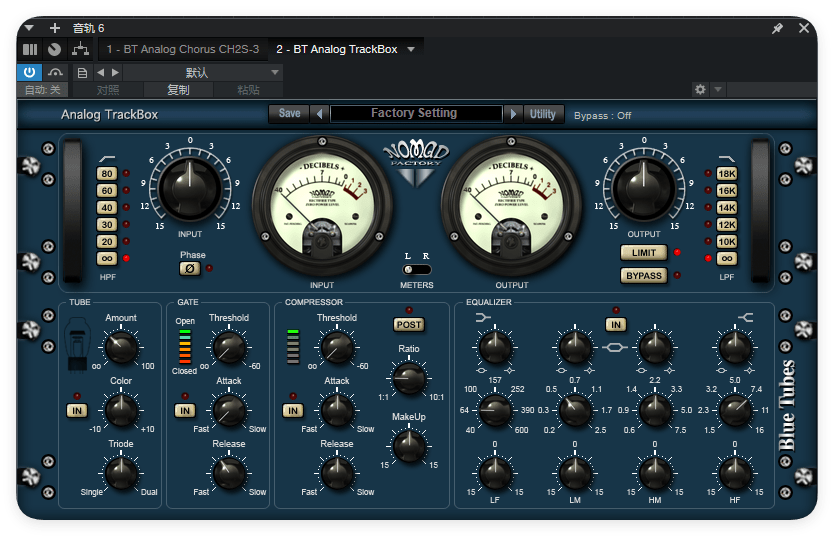The height and width of the screenshot is (536, 834).
Task: Click the TUBE Amount knob
Action: pyautogui.click(x=121, y=347)
